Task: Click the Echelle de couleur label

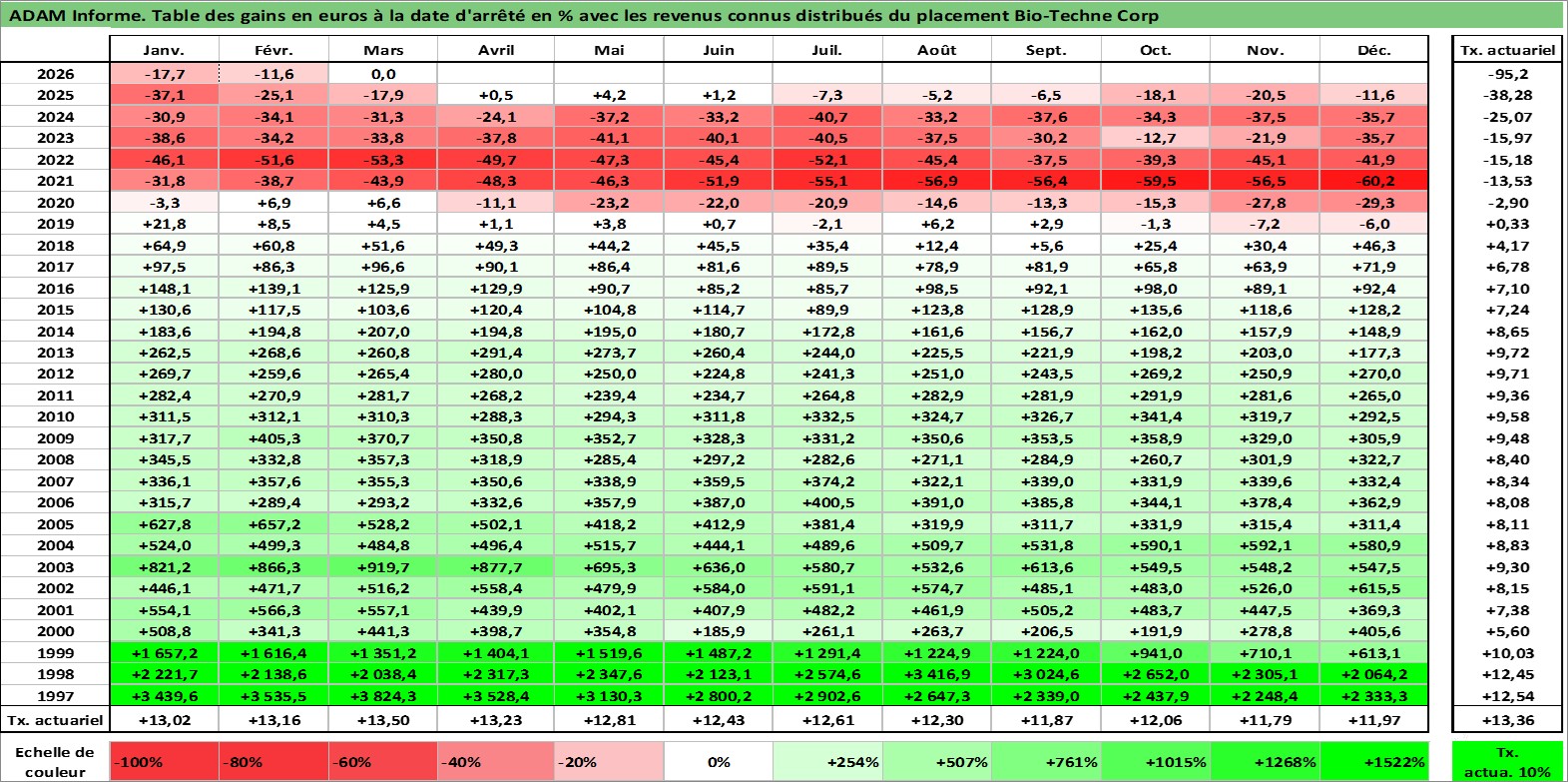Action: click(55, 761)
